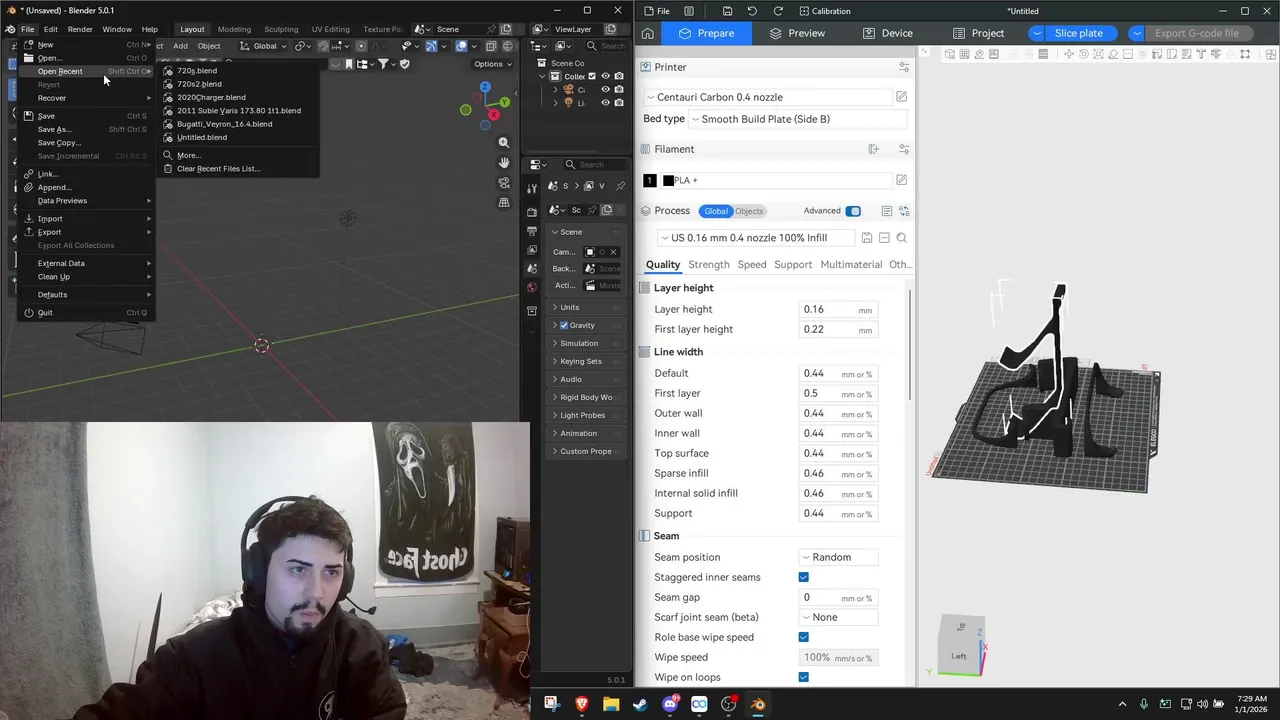Open the Scarf joint seam None dropdown
1280x720 pixels.
tap(838, 617)
